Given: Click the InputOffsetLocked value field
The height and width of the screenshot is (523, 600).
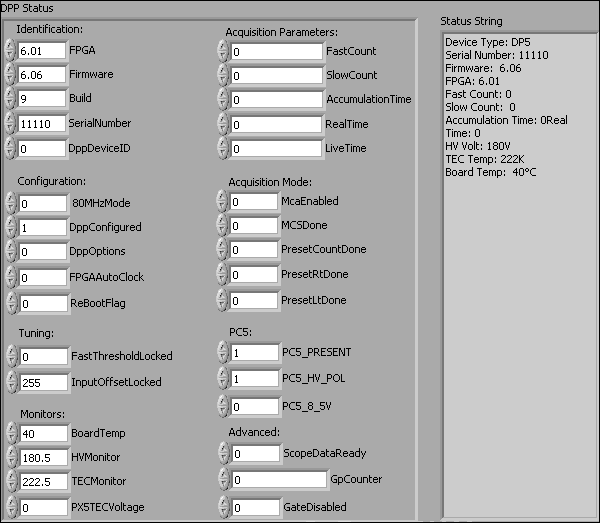Looking at the screenshot, I should 41,382.
